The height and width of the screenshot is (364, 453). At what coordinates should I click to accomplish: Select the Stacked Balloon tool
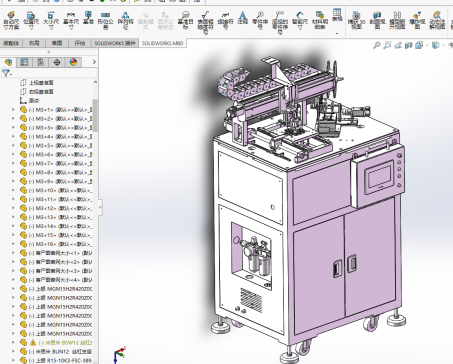(280, 22)
